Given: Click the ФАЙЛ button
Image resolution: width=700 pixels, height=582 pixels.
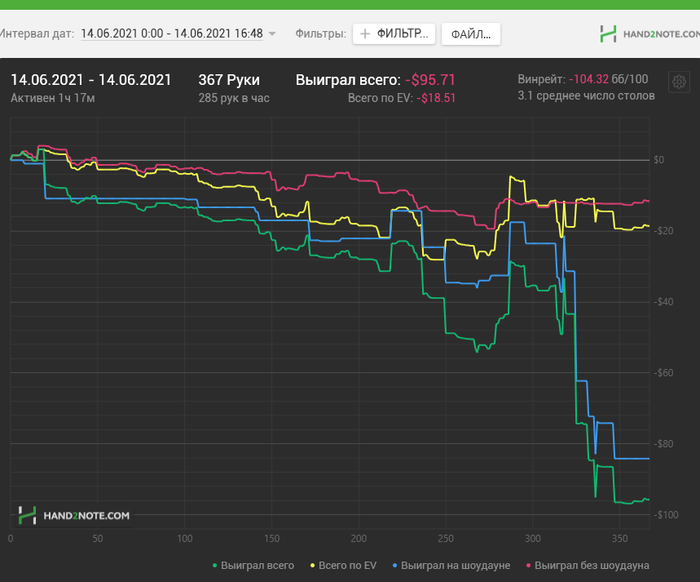Looking at the screenshot, I should [471, 34].
